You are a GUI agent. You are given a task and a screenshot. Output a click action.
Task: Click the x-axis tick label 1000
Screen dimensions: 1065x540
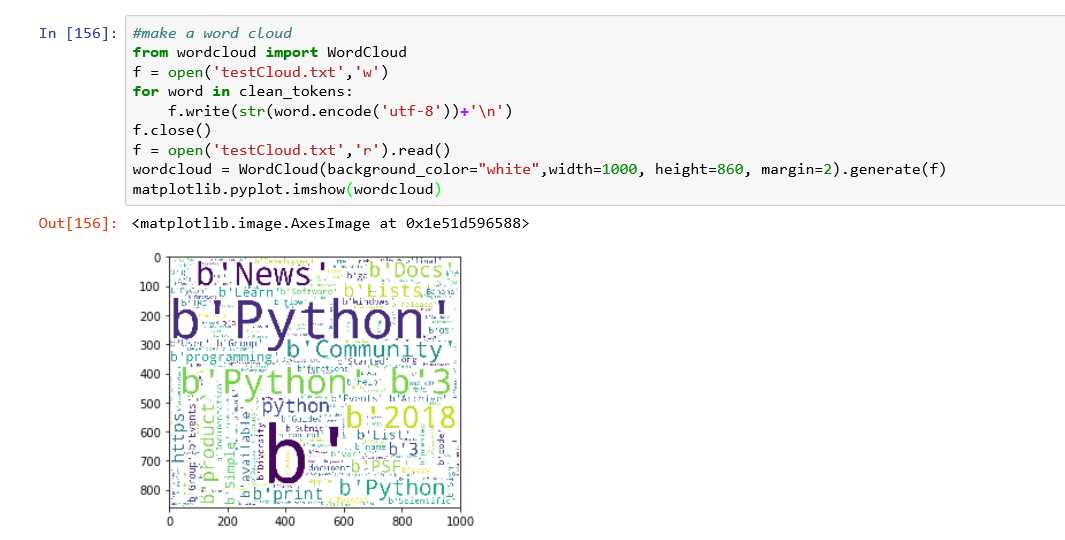point(461,522)
